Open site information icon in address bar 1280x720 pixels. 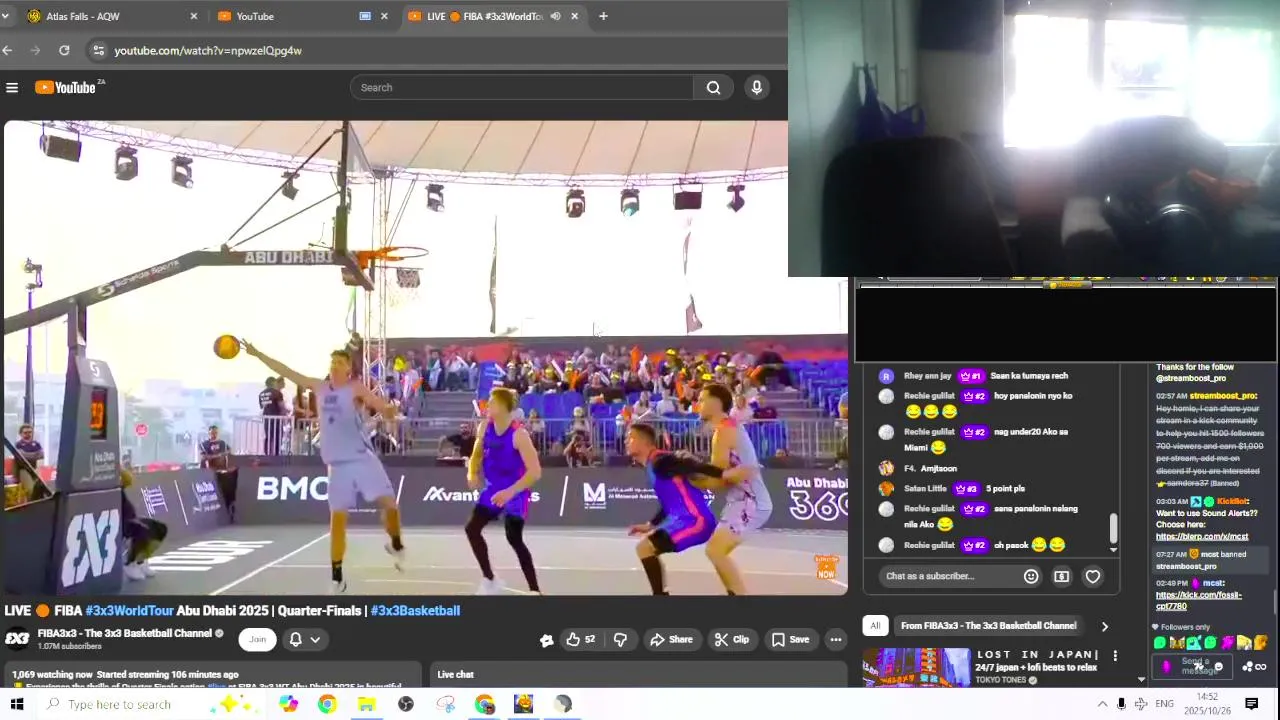coord(97,50)
